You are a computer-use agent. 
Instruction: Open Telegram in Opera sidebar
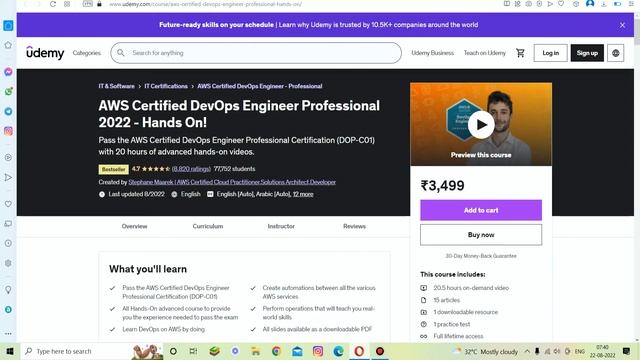[8, 111]
